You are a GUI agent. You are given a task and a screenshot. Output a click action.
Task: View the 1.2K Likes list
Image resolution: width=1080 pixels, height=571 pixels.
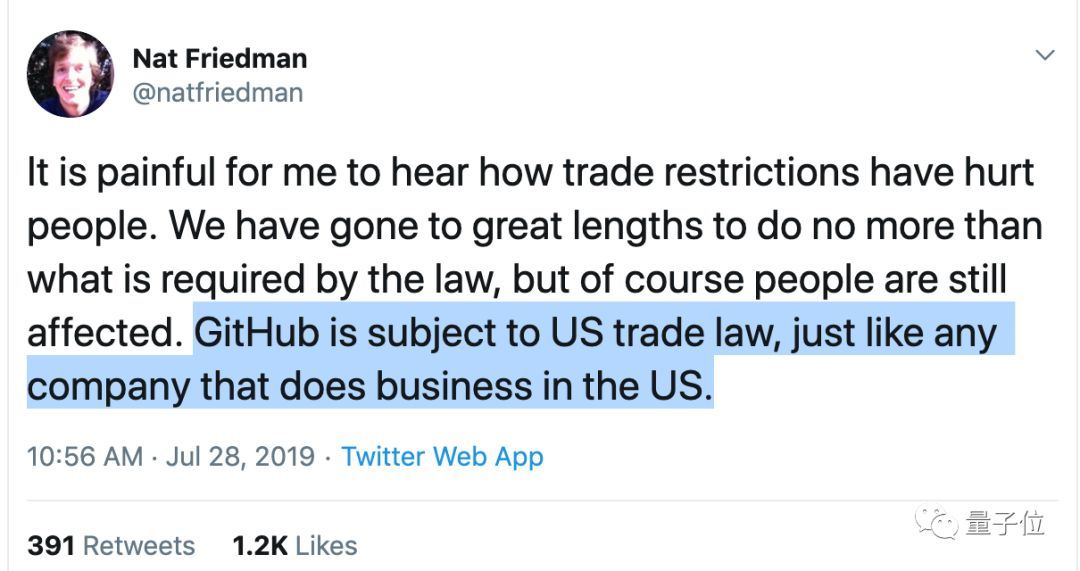click(295, 546)
